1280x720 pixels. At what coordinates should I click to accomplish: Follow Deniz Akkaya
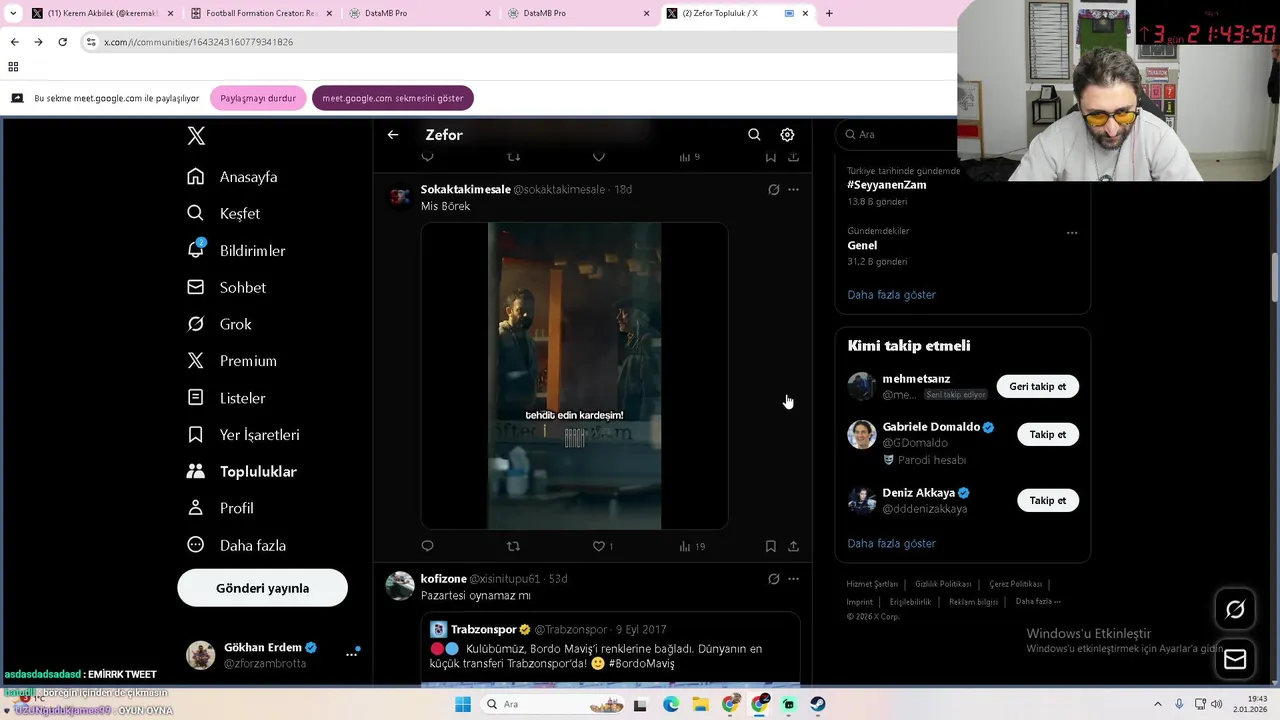coord(1047,500)
